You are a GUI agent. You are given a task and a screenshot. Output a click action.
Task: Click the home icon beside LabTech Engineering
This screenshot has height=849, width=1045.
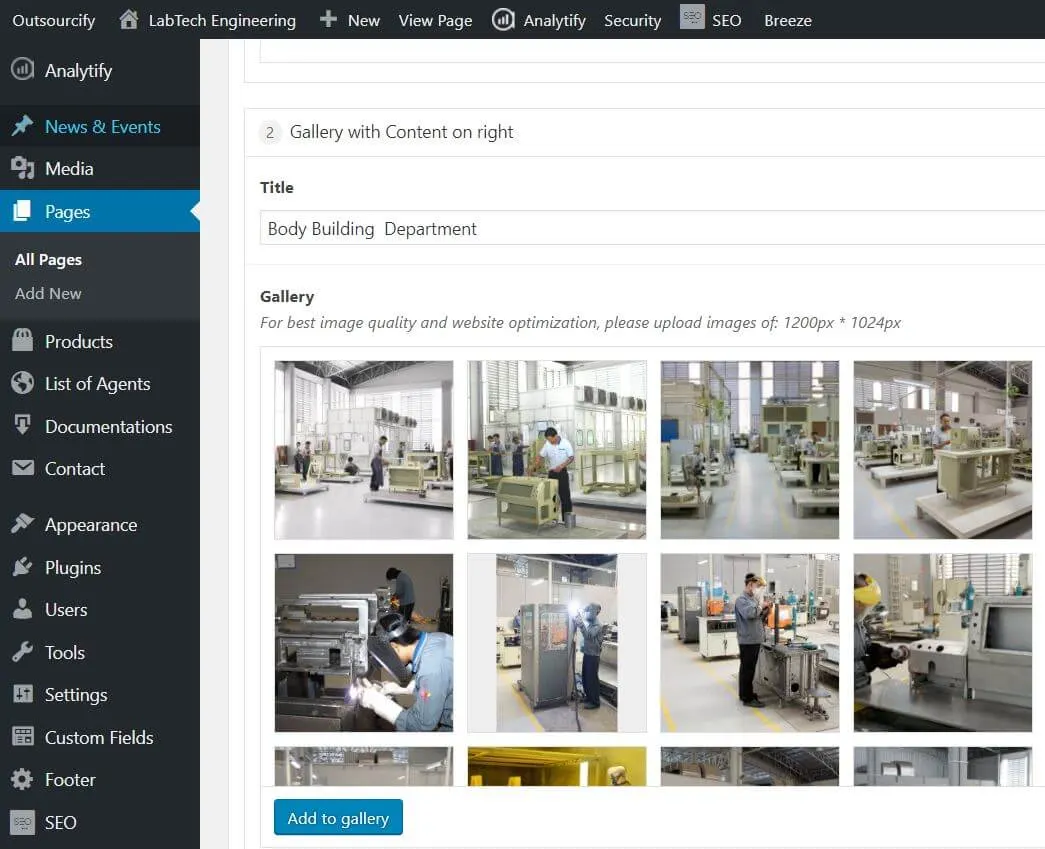click(129, 19)
